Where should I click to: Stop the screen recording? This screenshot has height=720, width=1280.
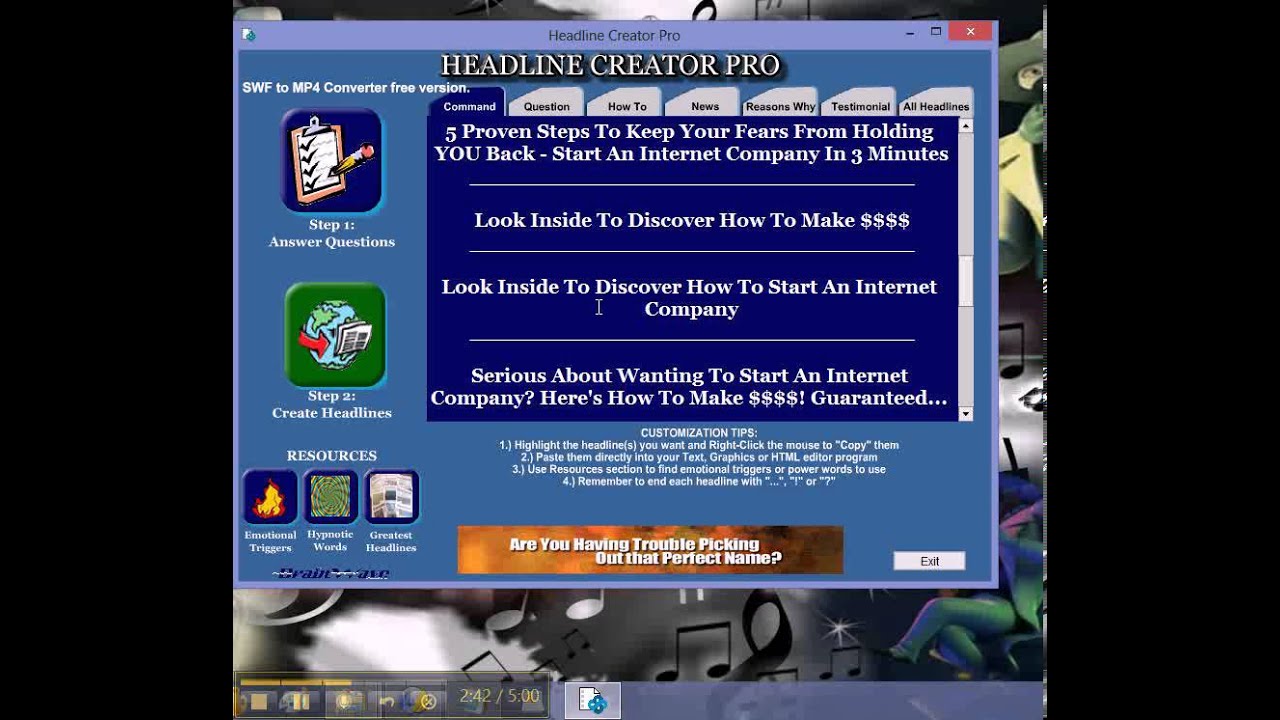click(x=259, y=702)
